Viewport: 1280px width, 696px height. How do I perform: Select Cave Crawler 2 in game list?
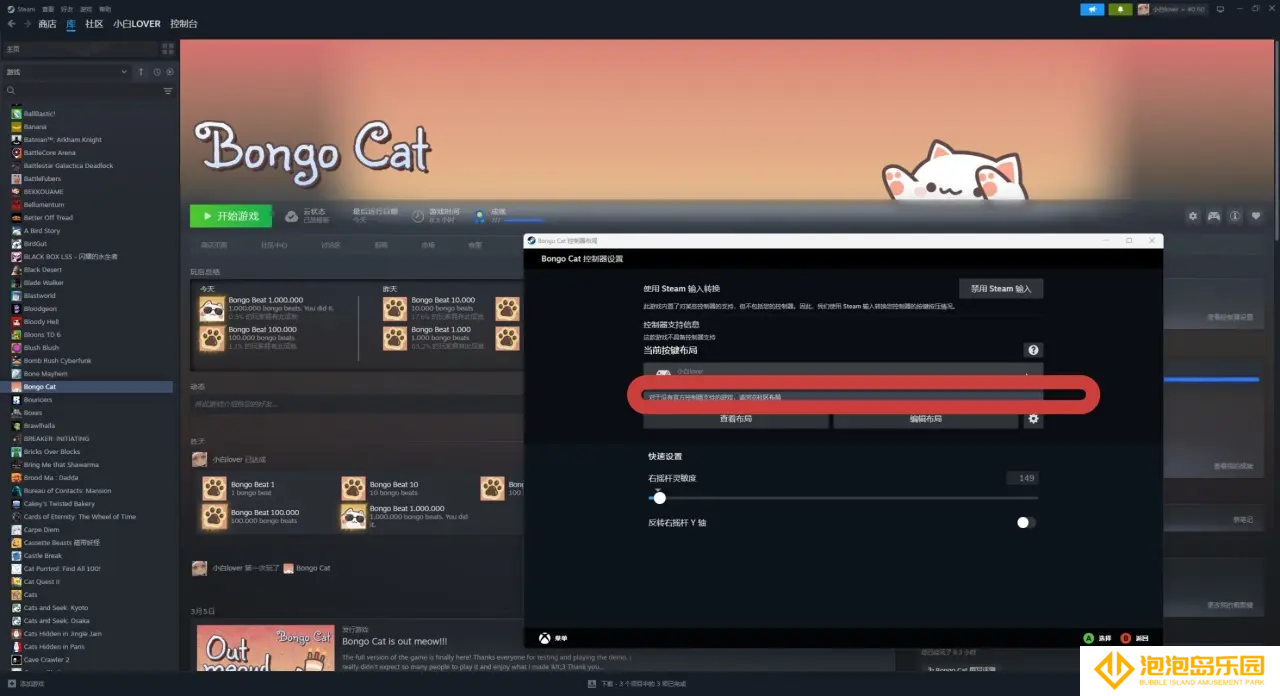[x=46, y=660]
